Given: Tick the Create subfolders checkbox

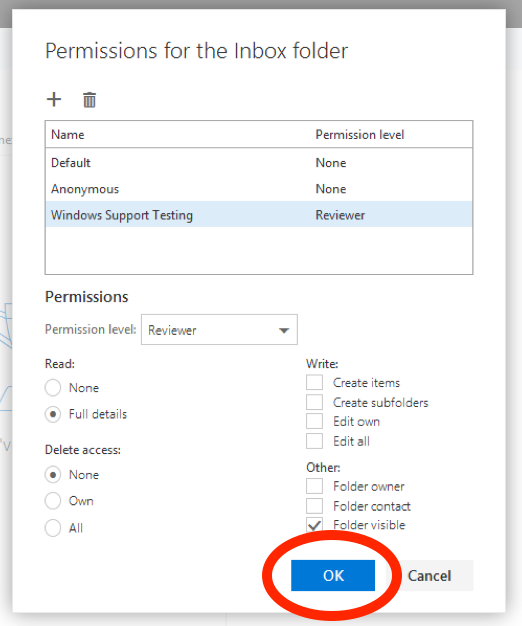Looking at the screenshot, I should point(314,402).
